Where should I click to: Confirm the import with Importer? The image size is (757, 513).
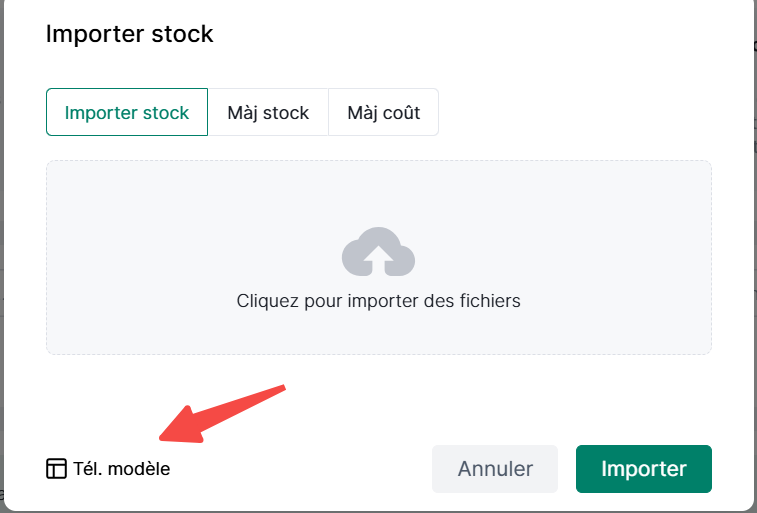[x=643, y=469]
